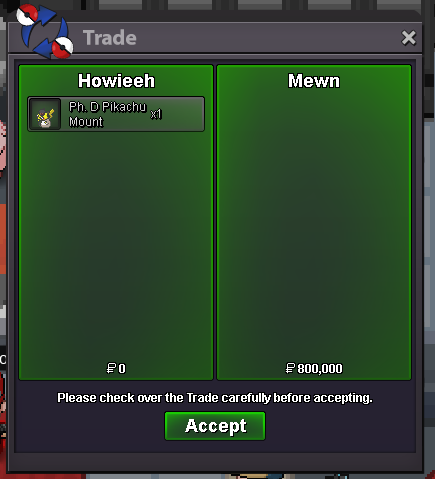Accept the trade offer
435x479 pixels.
point(215,426)
